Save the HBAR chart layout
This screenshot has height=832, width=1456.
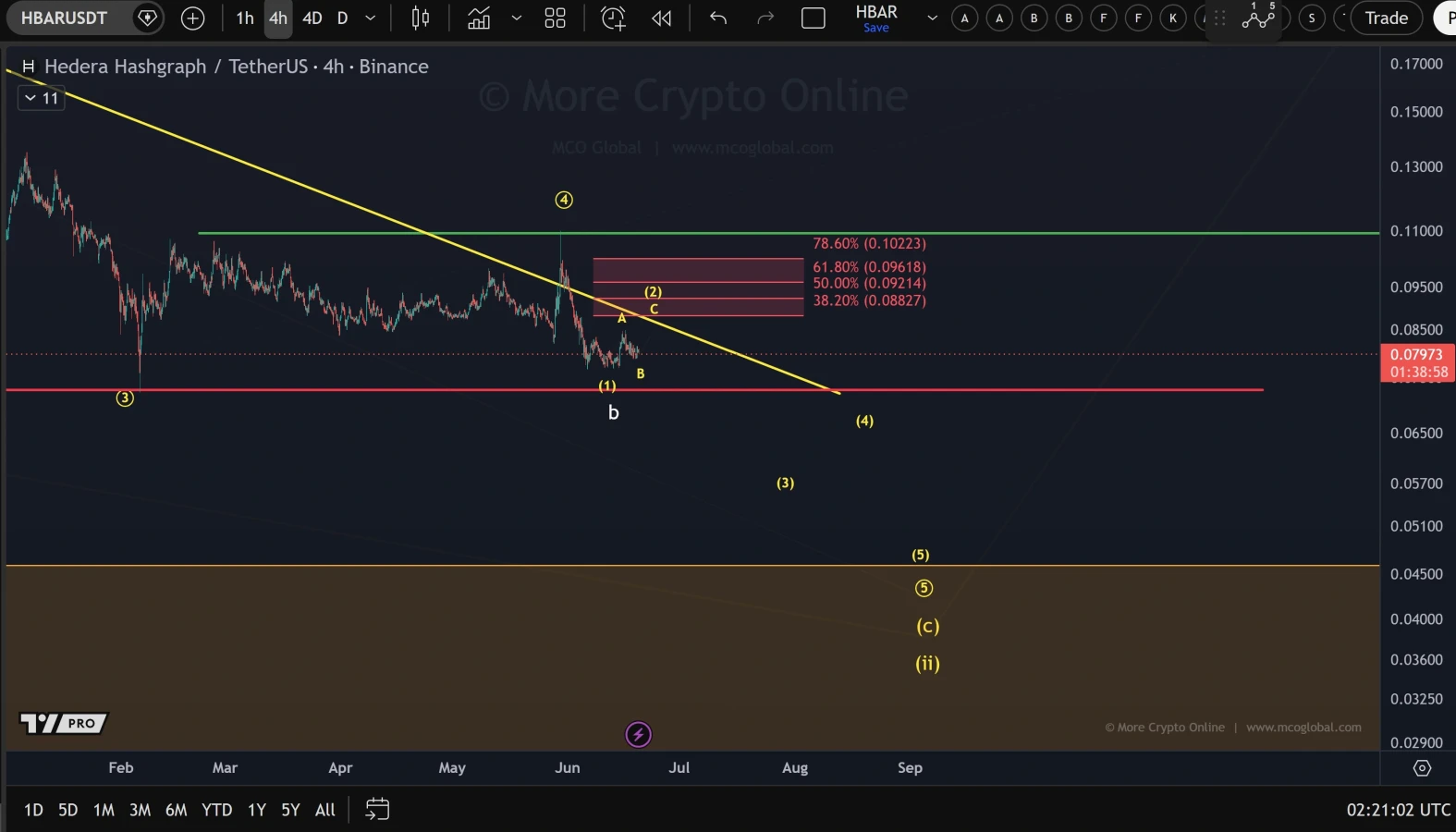click(x=876, y=28)
